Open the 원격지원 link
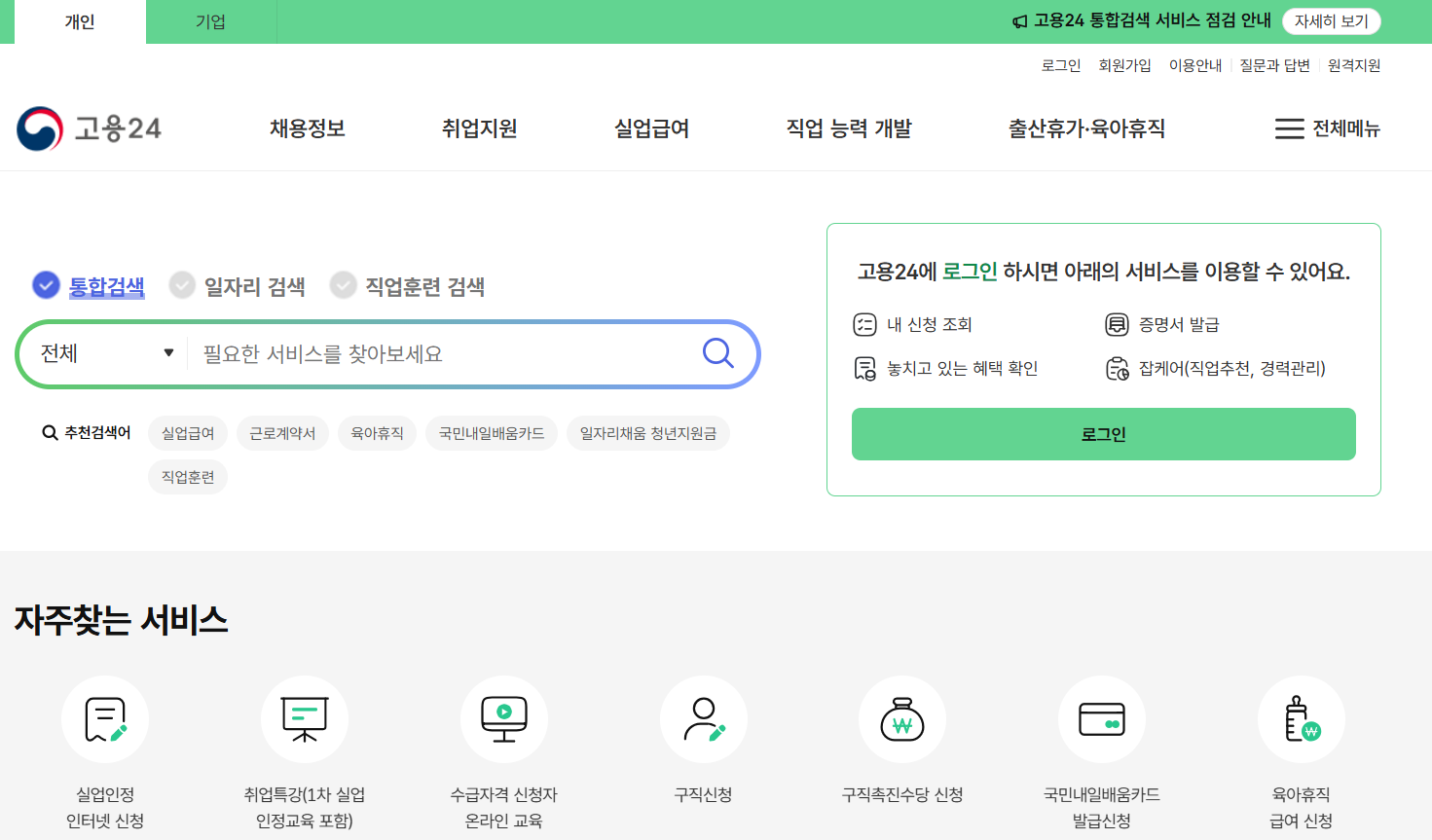 [1354, 65]
